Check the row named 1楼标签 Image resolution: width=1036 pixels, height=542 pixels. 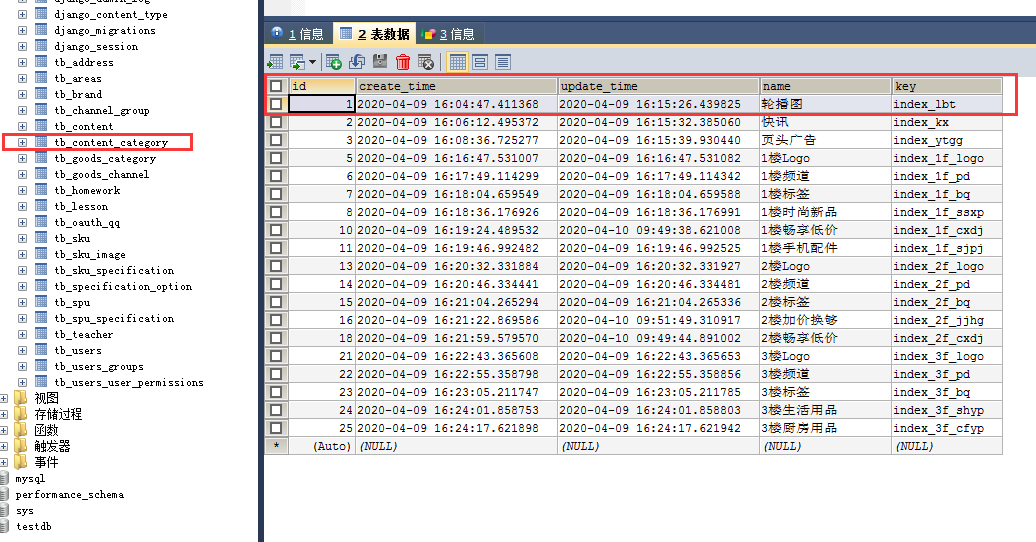click(276, 194)
